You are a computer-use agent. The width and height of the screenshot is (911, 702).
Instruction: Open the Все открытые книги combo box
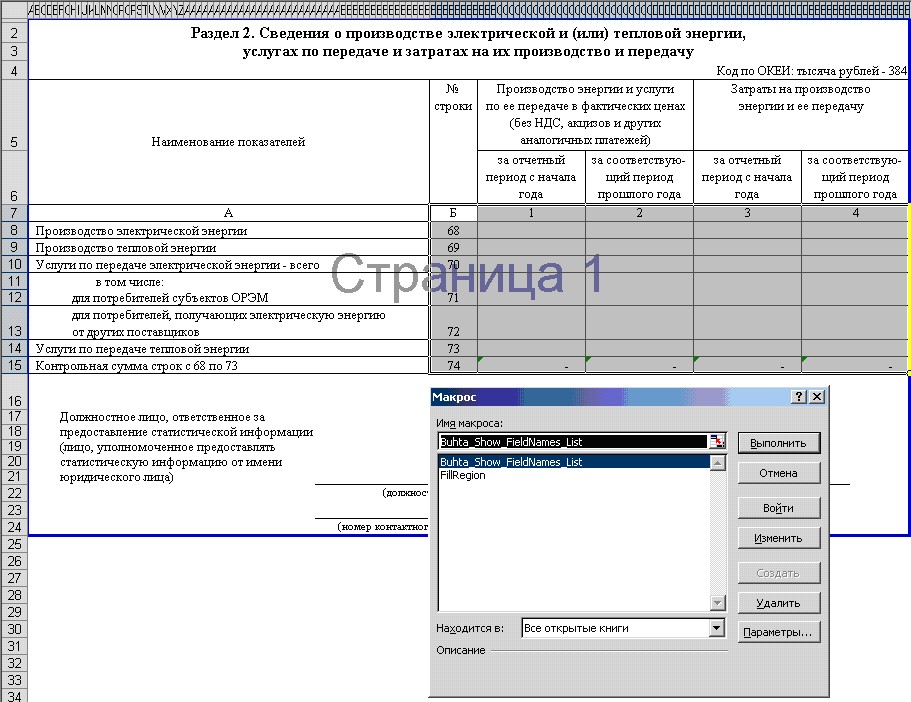[x=623, y=628]
